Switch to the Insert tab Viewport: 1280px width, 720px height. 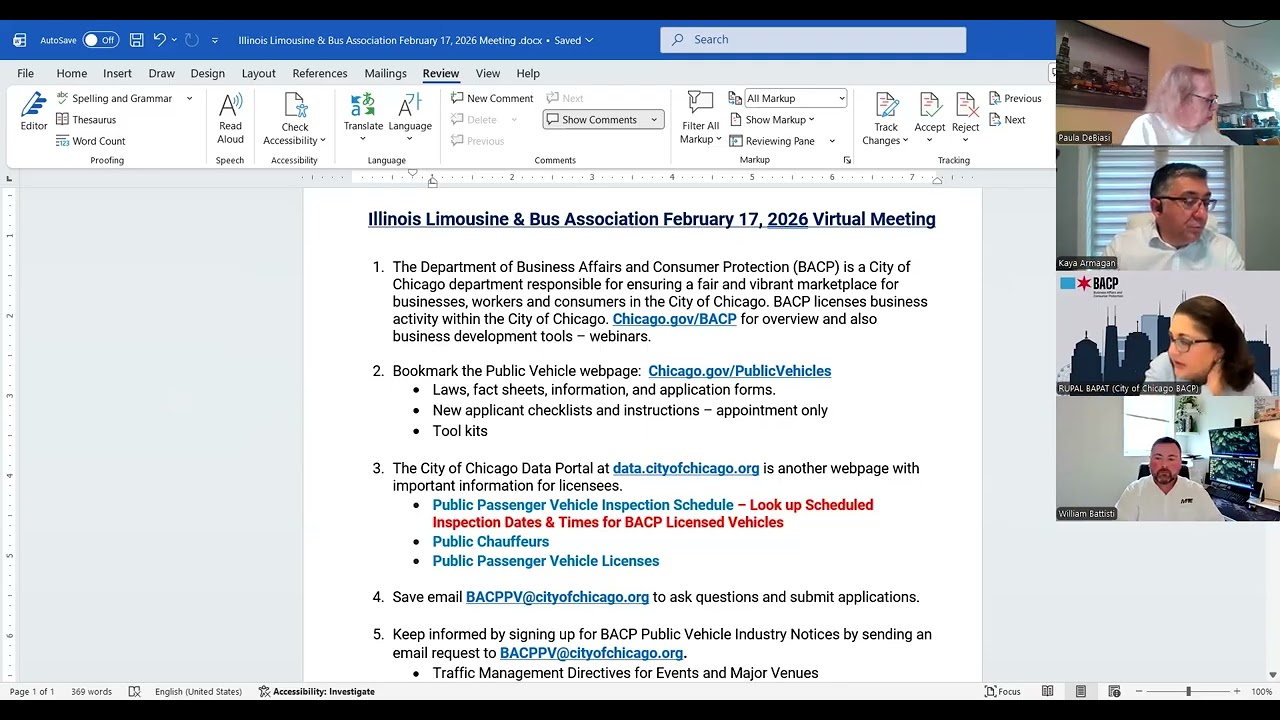point(117,73)
